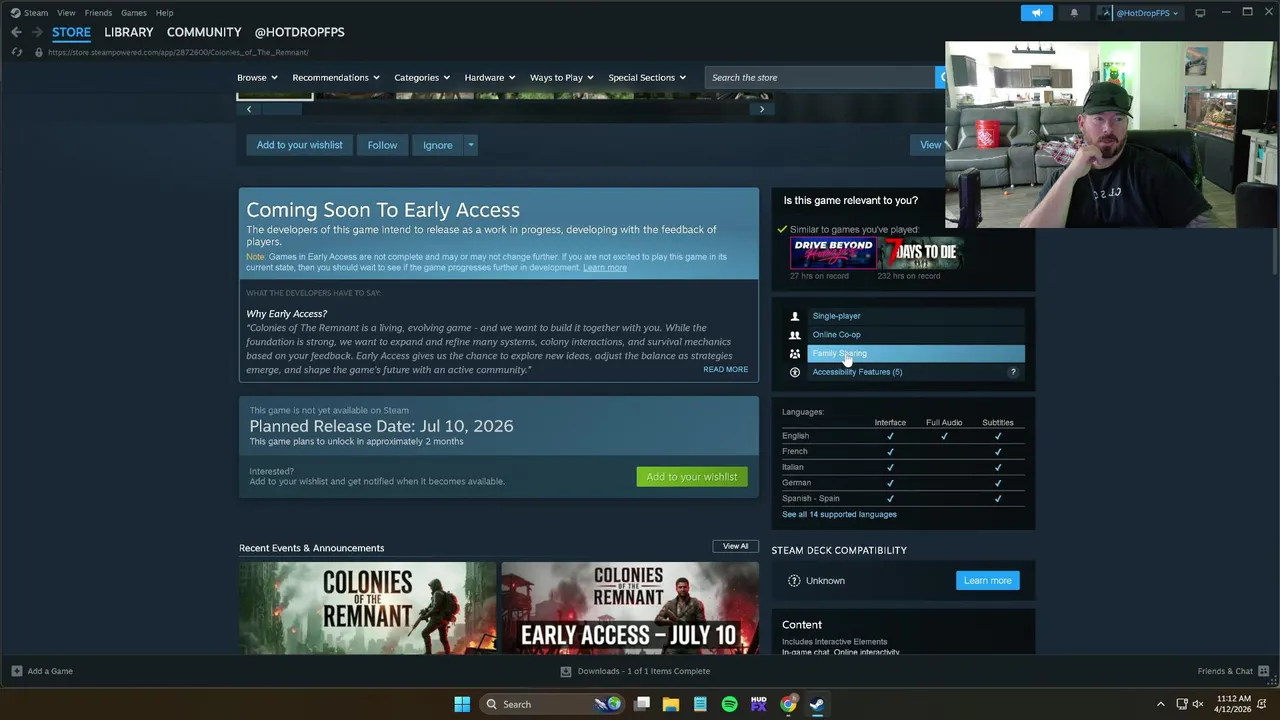Viewport: 1280px width, 720px height.
Task: Open the Steam menu
Action: [36, 13]
